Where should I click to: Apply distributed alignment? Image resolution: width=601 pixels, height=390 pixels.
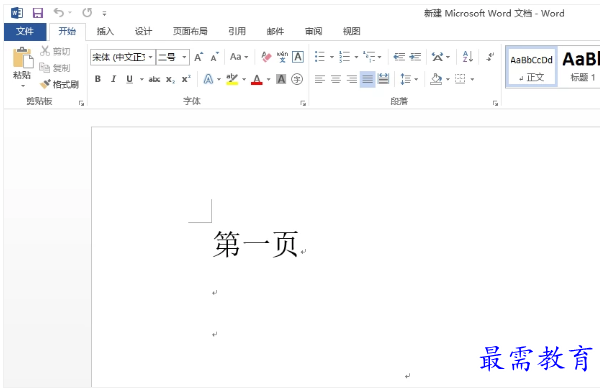point(383,79)
